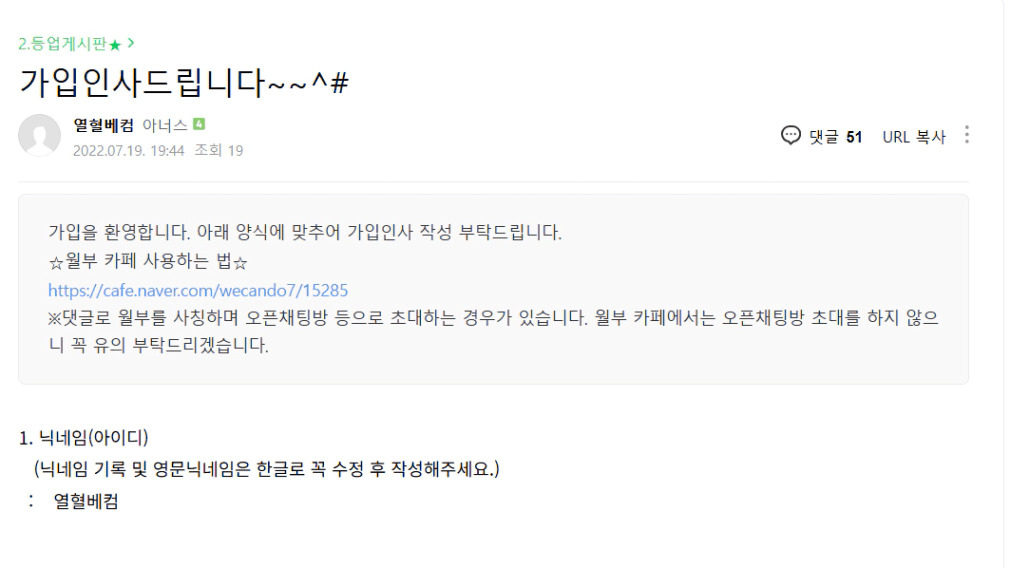Click author nickname 열혈베컴 next to avatar

coord(105,125)
